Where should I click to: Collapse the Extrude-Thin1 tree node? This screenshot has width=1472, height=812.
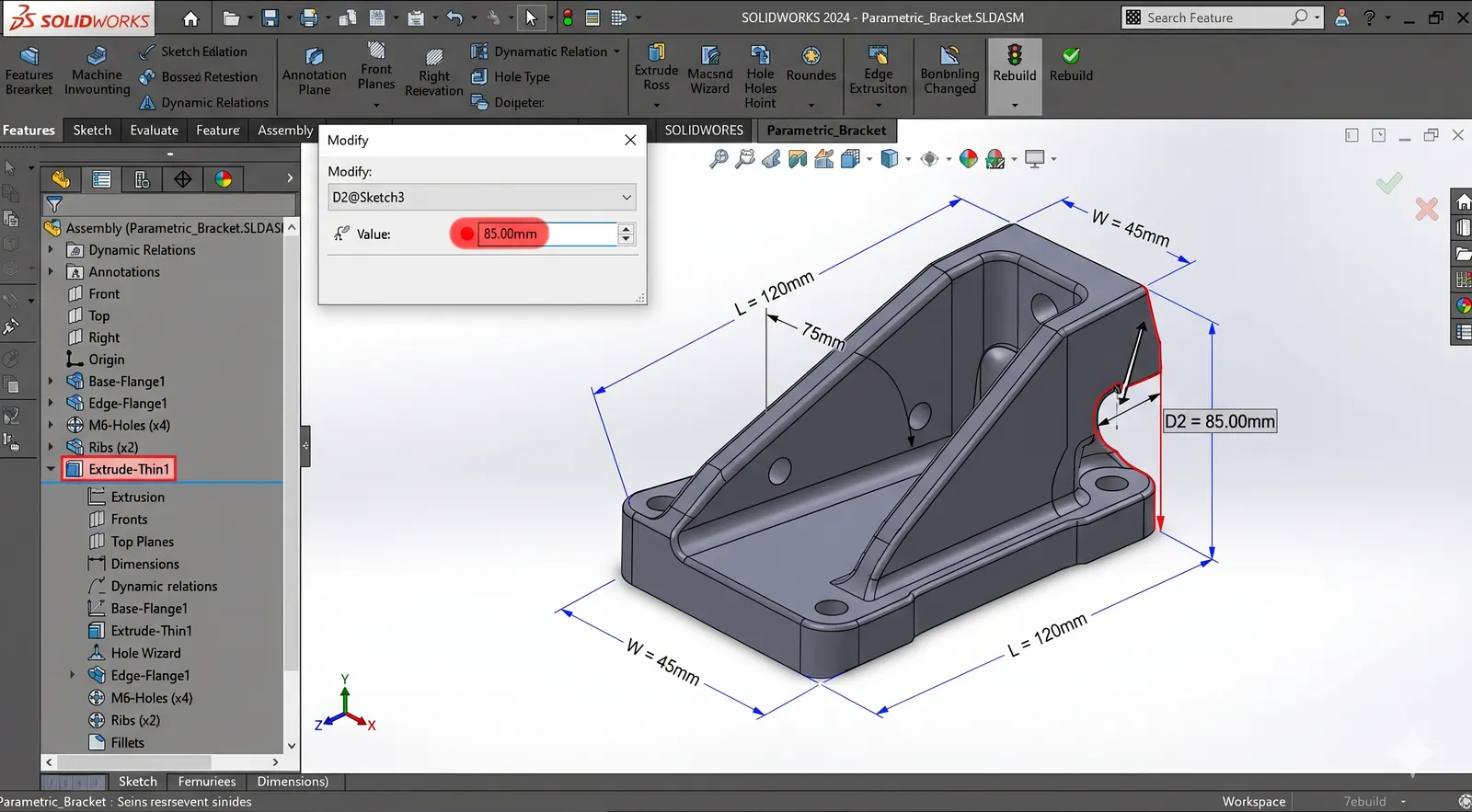(51, 469)
